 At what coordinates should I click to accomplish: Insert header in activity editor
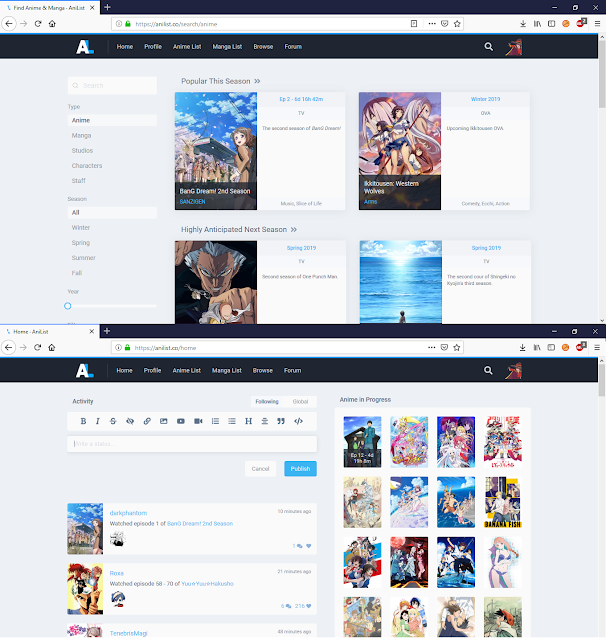coord(249,421)
